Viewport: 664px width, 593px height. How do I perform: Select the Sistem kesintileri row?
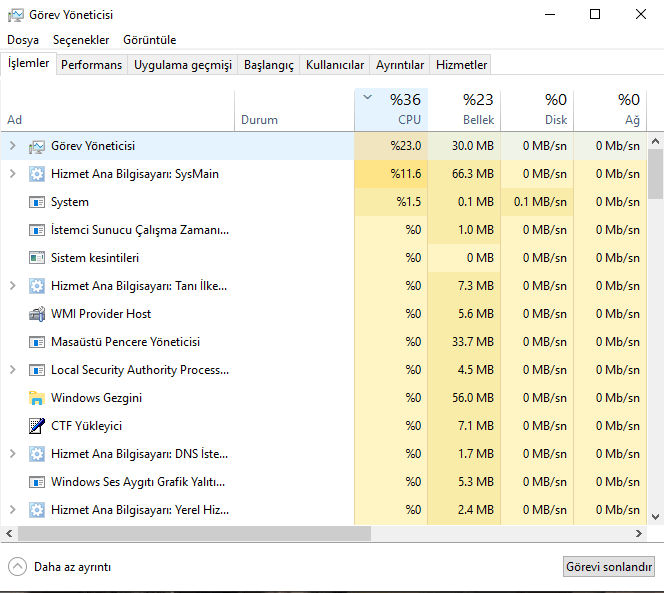[x=324, y=258]
